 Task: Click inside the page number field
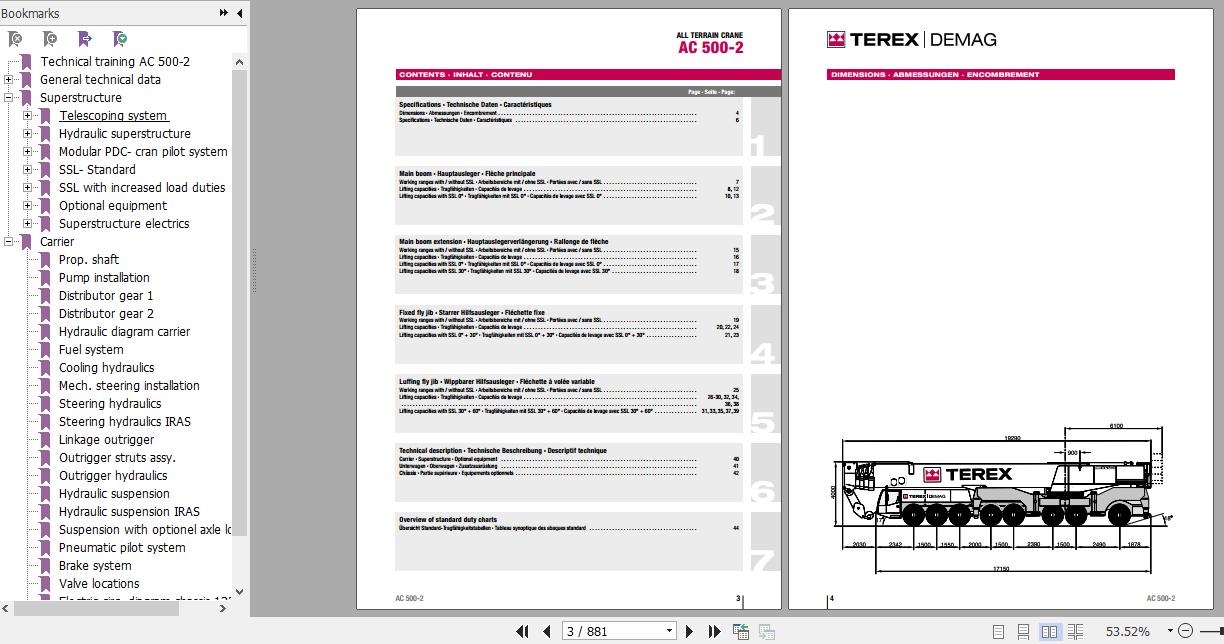pyautogui.click(x=600, y=630)
